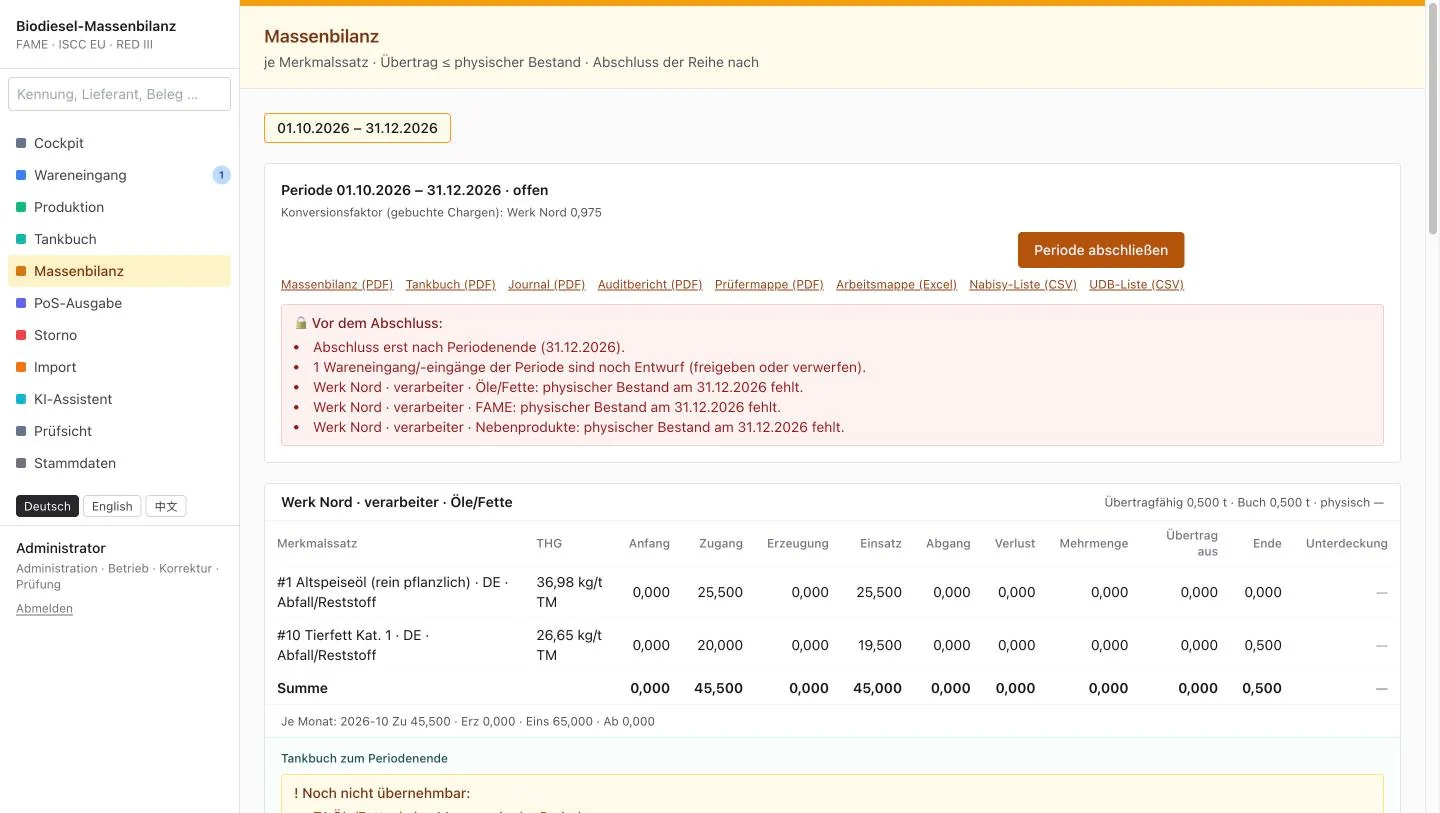Image resolution: width=1440 pixels, height=813 pixels.
Task: Download UDB-Liste (CSV)
Action: pyautogui.click(x=1136, y=284)
